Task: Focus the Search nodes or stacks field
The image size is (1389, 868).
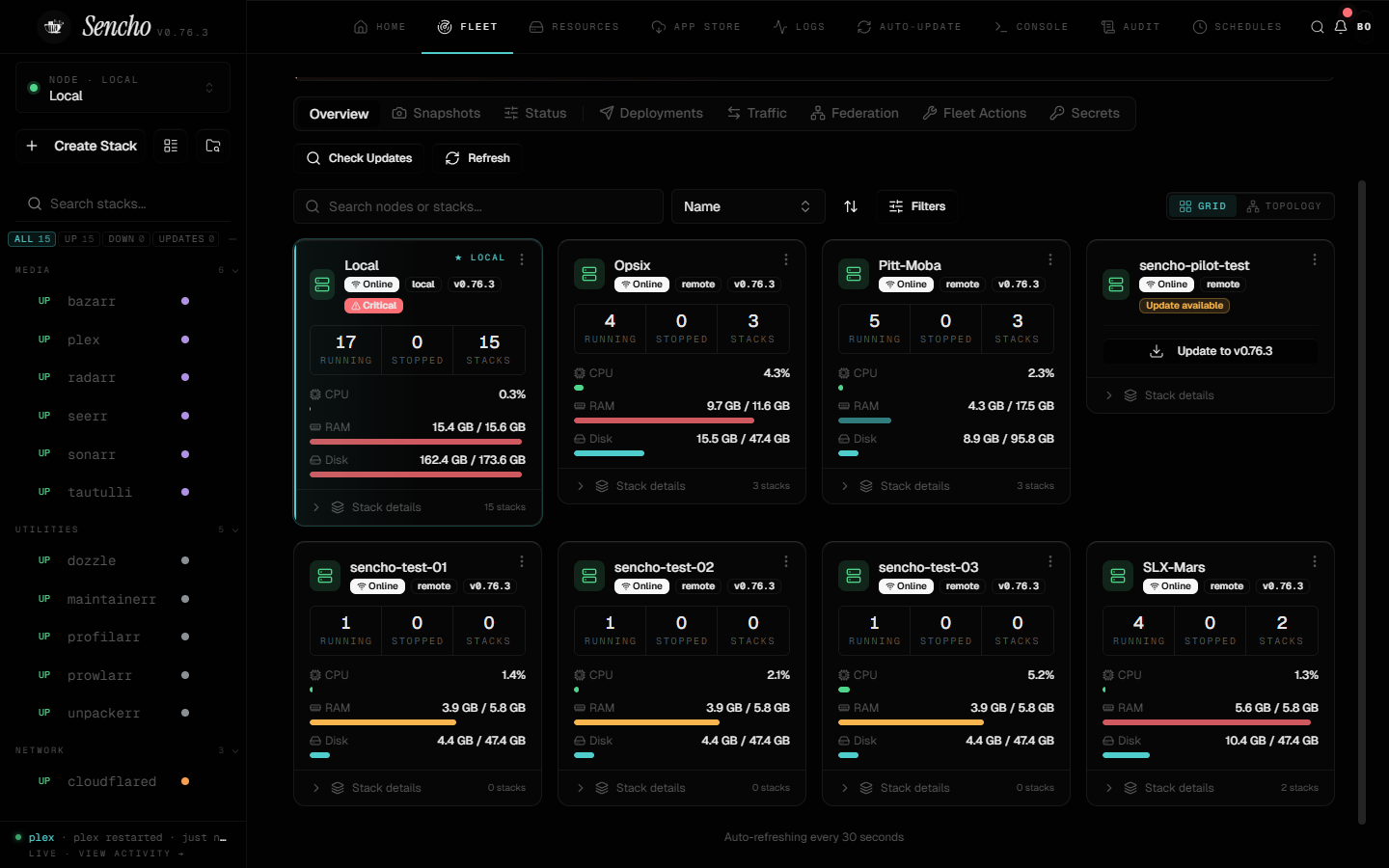Action: tap(478, 206)
